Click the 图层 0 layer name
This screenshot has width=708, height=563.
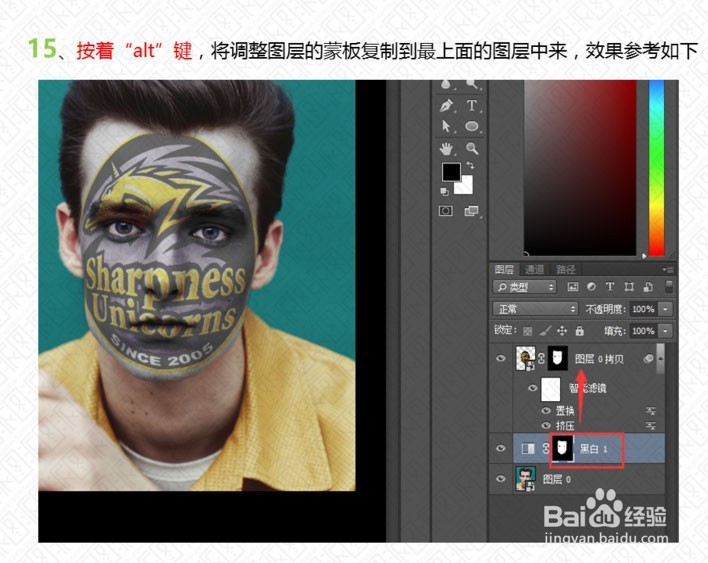point(557,479)
